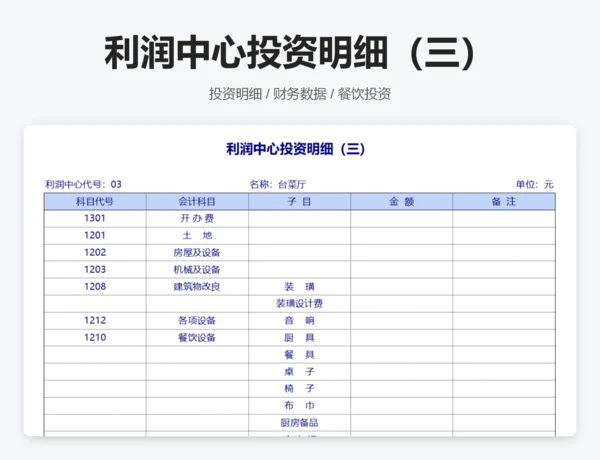The height and width of the screenshot is (460, 600).
Task: Select the 布巾 sub-item cell
Action: (x=299, y=406)
